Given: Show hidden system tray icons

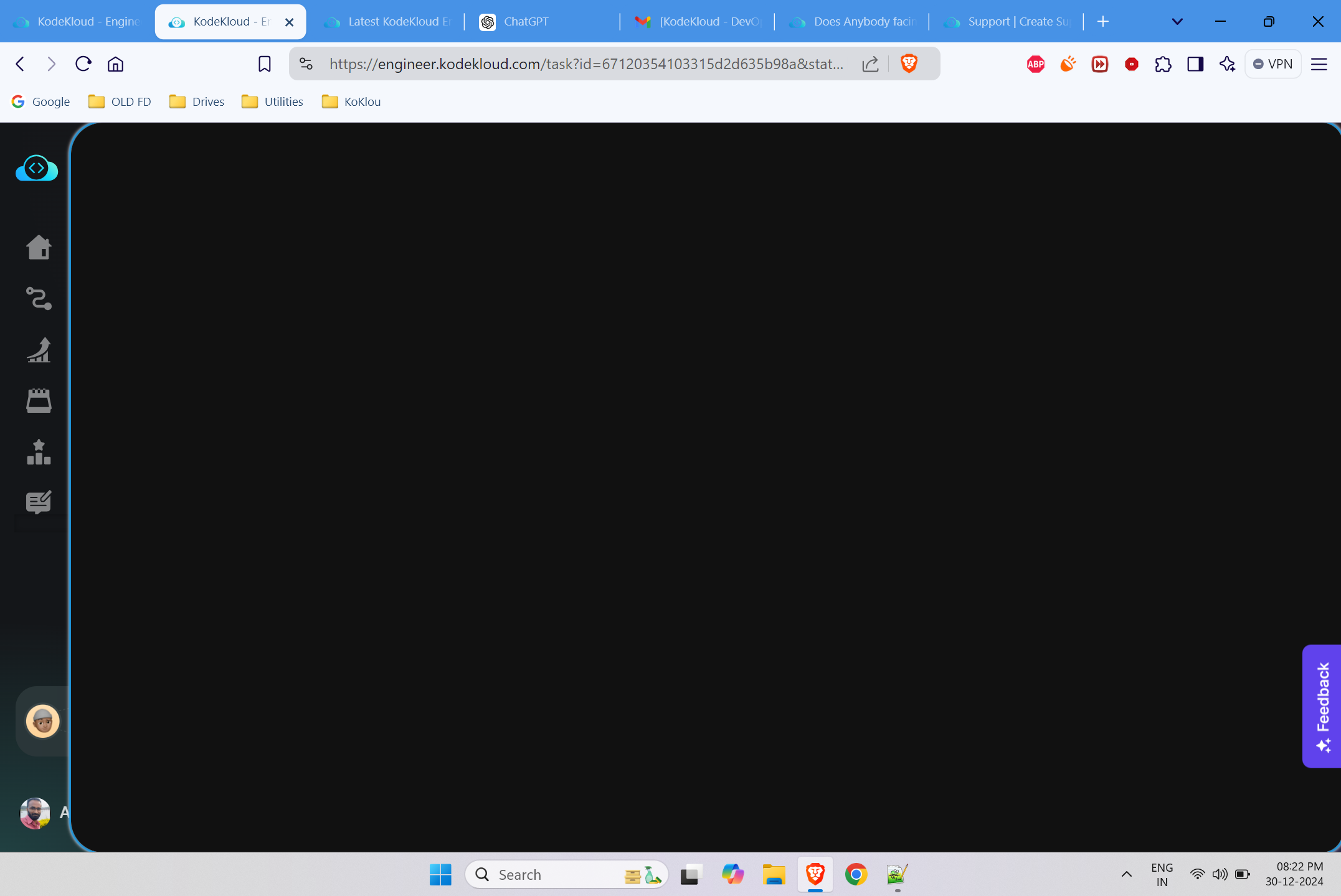Looking at the screenshot, I should coord(1126,874).
